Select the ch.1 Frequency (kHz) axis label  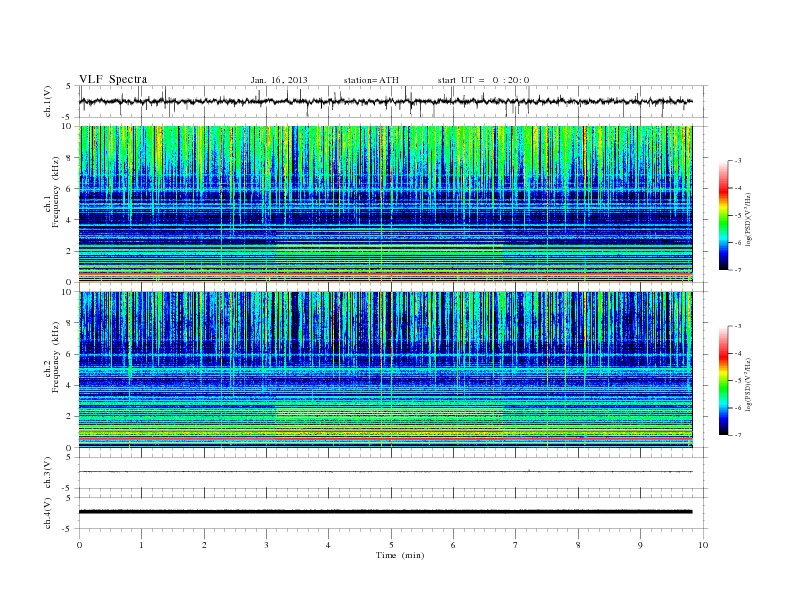[52, 192]
